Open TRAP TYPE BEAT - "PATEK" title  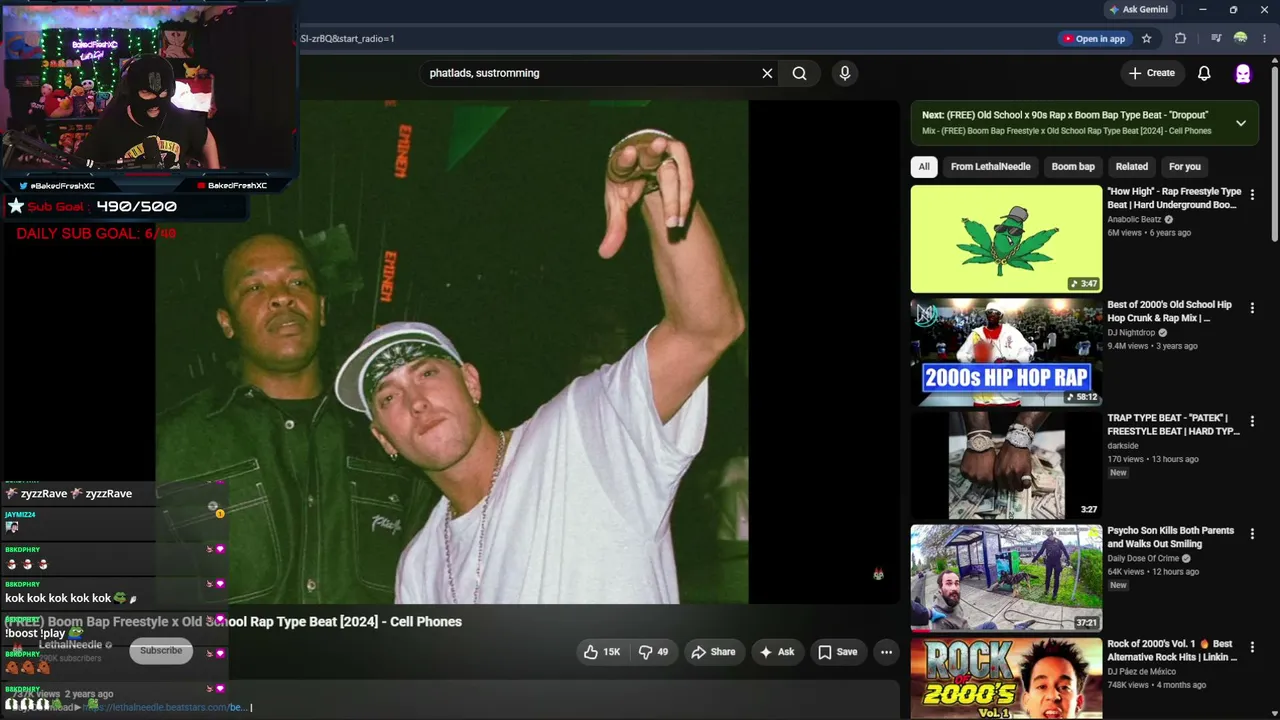pos(1173,424)
